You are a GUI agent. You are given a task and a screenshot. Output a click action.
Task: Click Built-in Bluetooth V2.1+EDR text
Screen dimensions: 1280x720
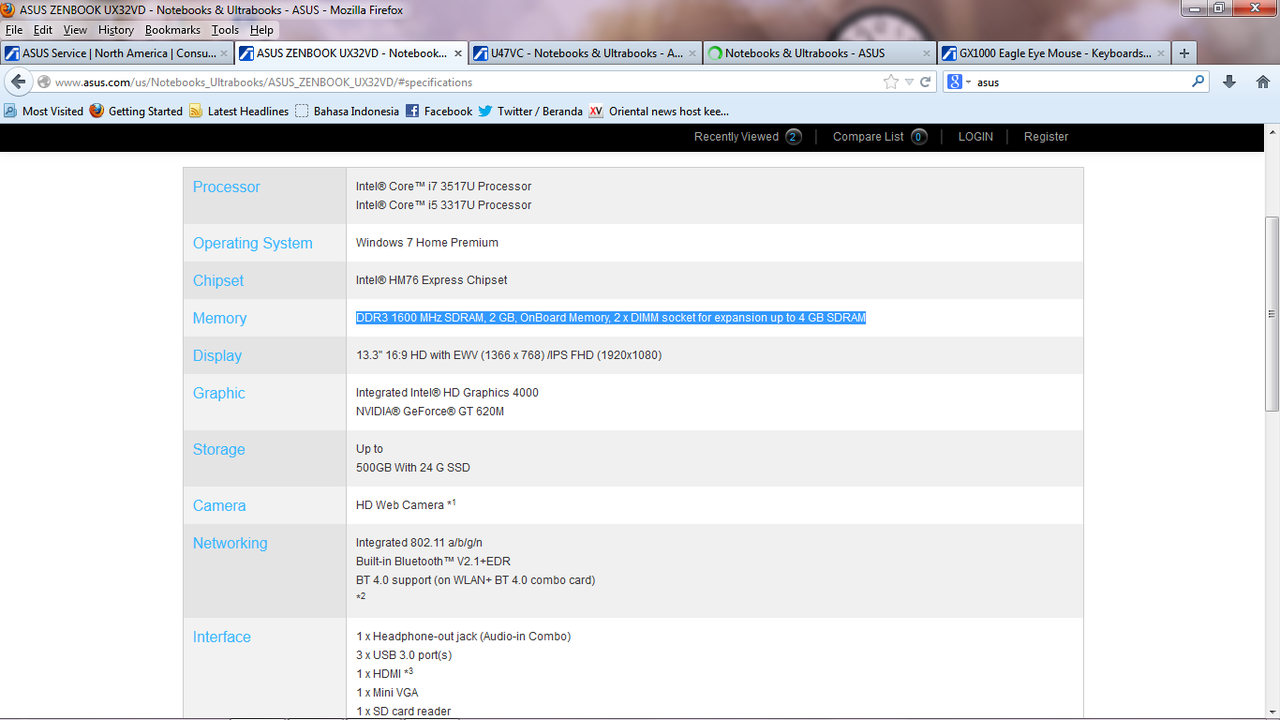pyautogui.click(x=433, y=561)
